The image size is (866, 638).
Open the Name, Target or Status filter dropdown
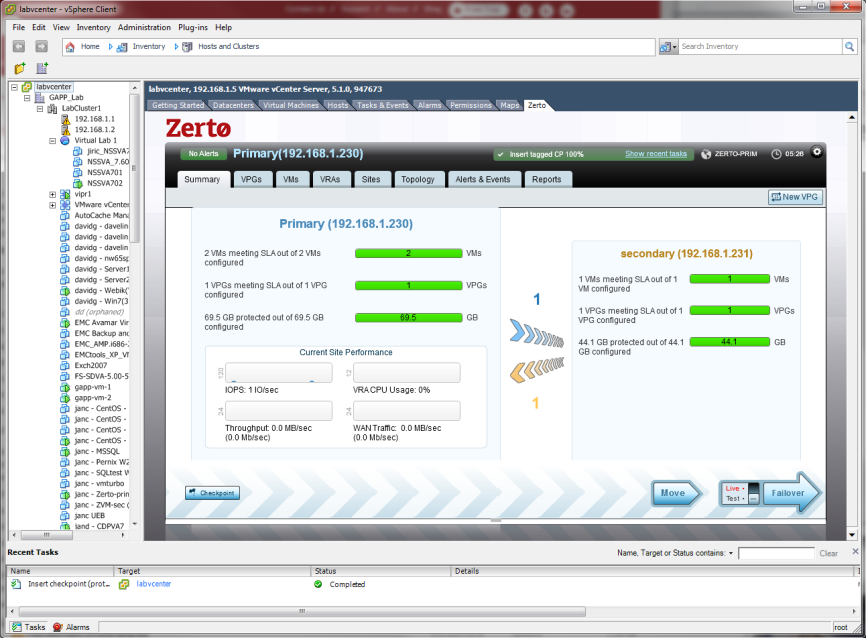(731, 553)
